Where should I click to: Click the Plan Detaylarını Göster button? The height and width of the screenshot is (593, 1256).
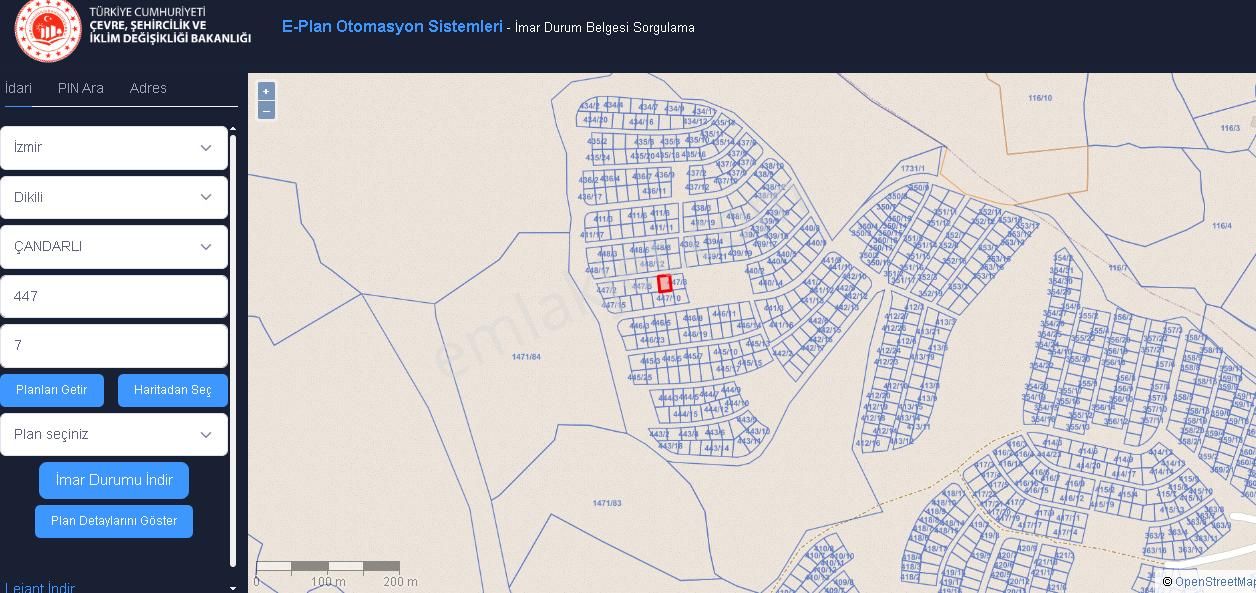[x=114, y=521]
